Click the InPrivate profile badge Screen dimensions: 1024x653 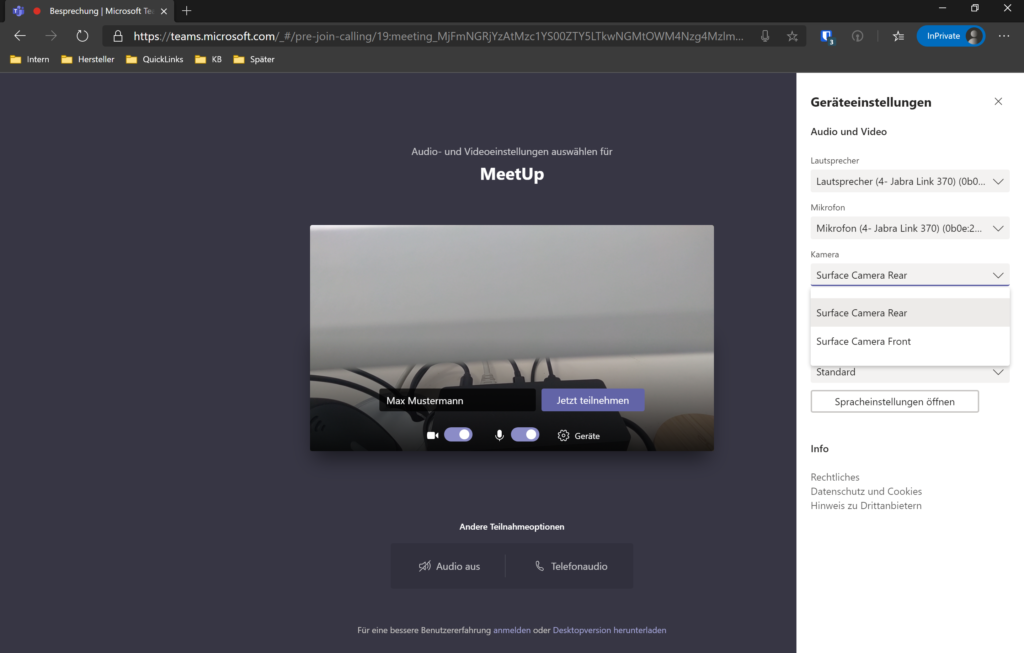(950, 36)
